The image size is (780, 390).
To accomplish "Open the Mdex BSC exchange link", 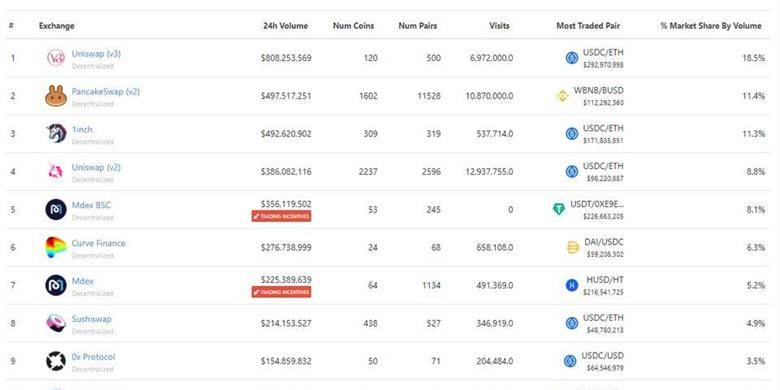I will pos(92,205).
